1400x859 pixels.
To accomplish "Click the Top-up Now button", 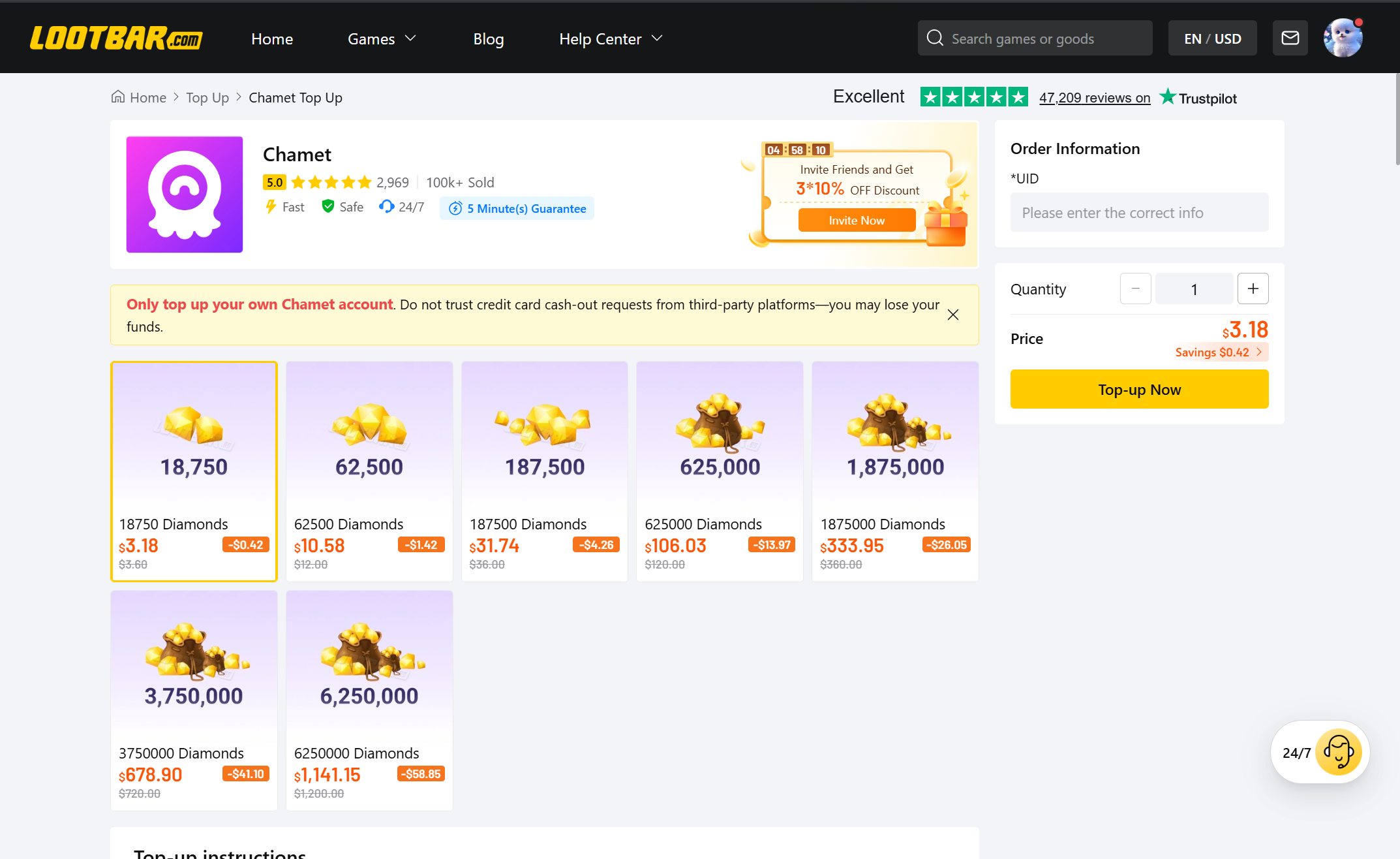I will coord(1139,389).
